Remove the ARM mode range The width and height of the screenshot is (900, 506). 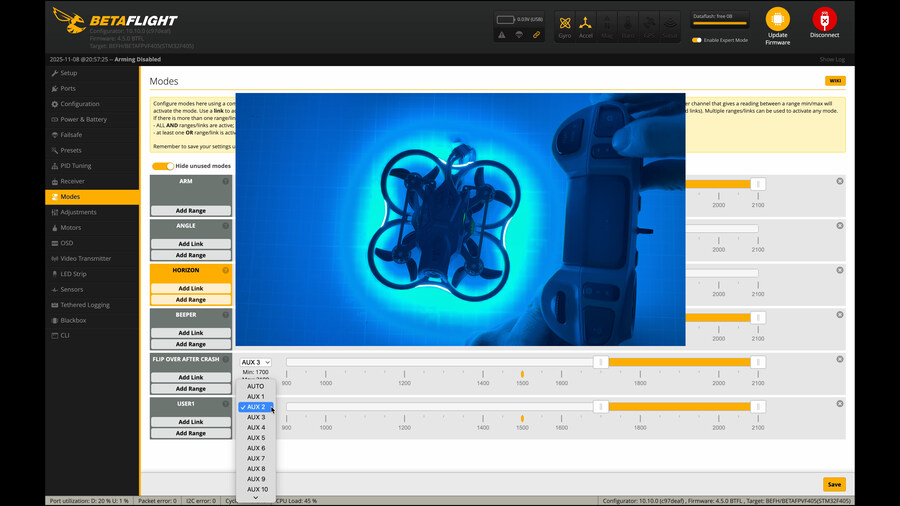pyautogui.click(x=840, y=181)
